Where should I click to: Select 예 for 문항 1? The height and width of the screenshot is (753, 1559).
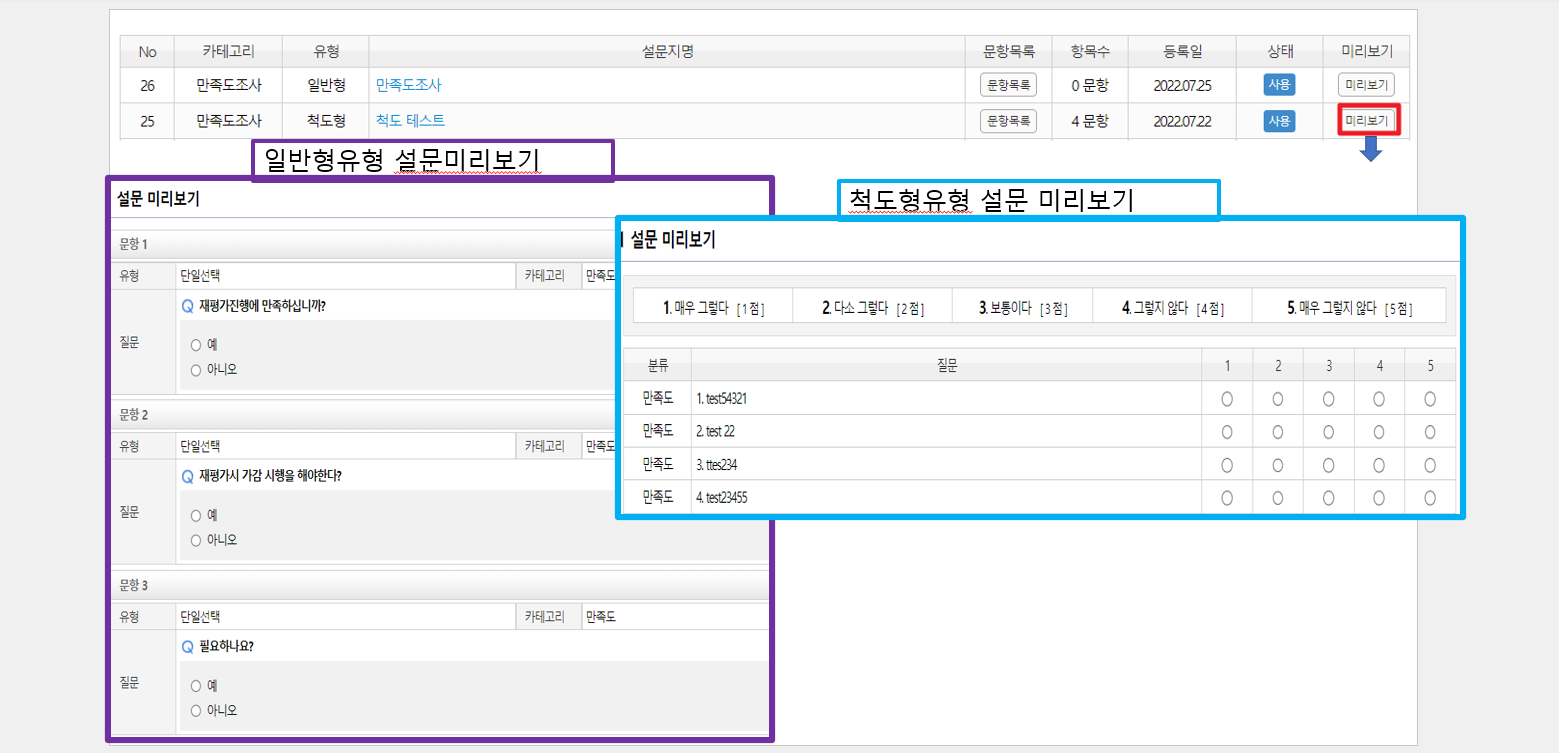coord(196,345)
